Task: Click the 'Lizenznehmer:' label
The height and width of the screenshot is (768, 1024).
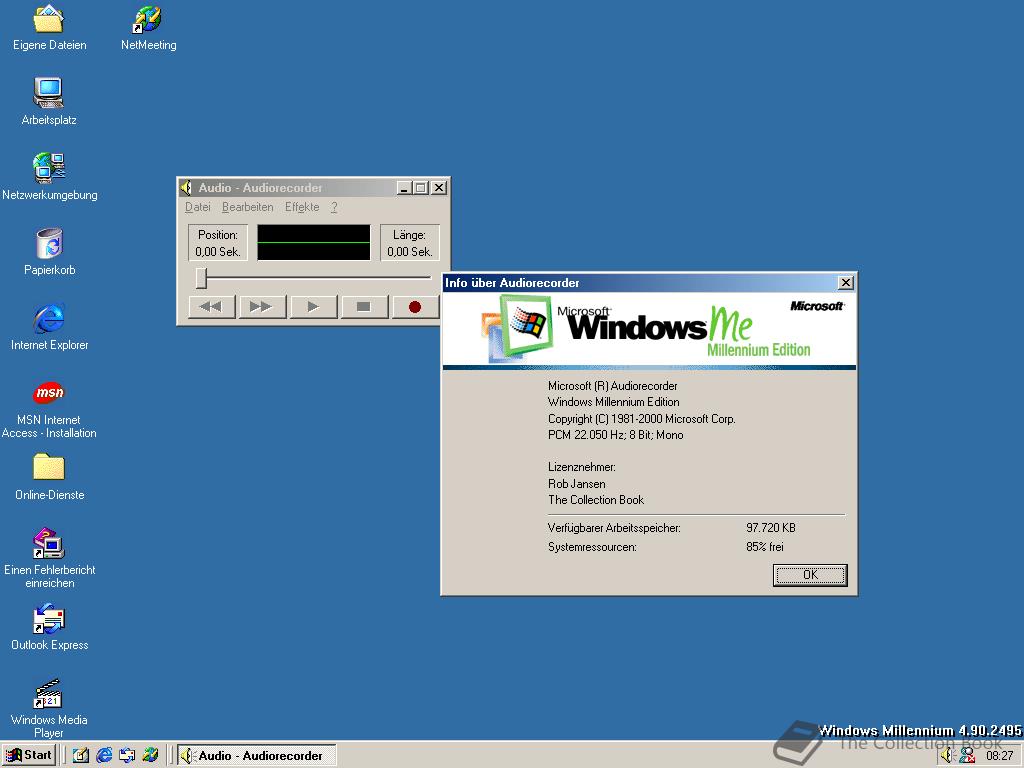Action: (x=581, y=467)
